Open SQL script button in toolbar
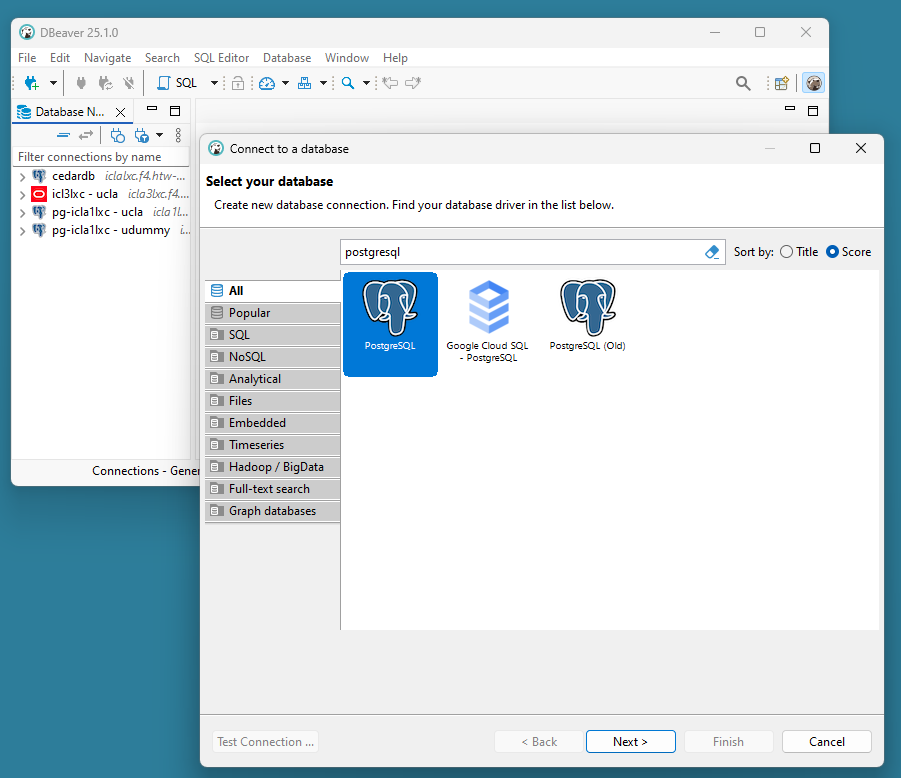901x778 pixels. [x=178, y=83]
